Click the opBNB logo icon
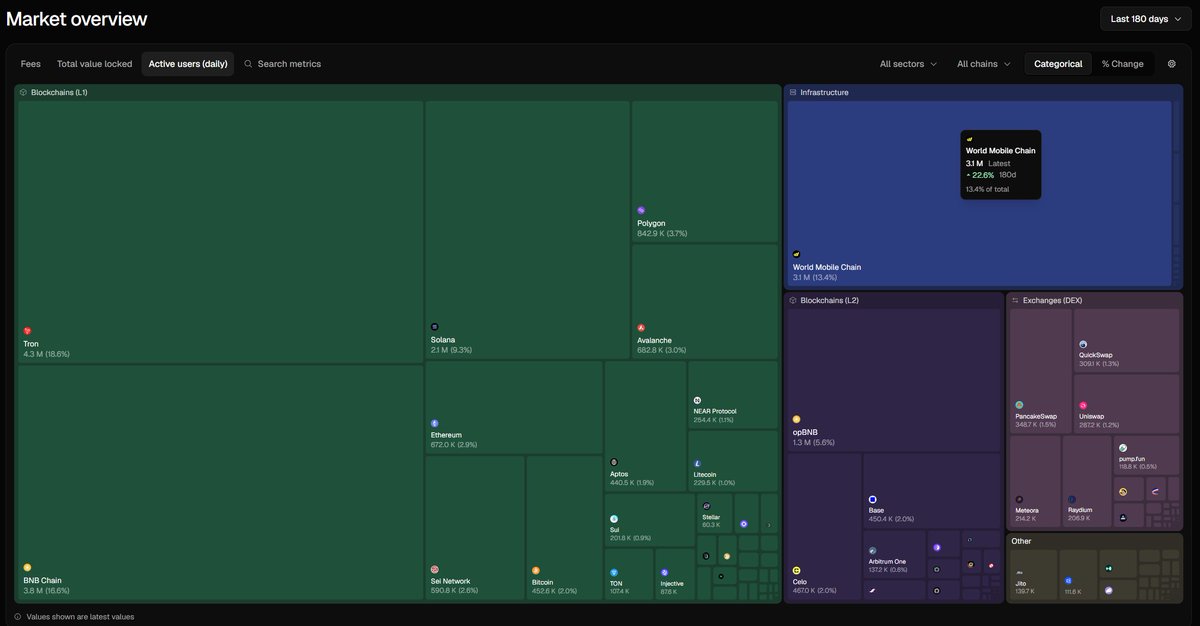1200x626 pixels. coord(797,420)
